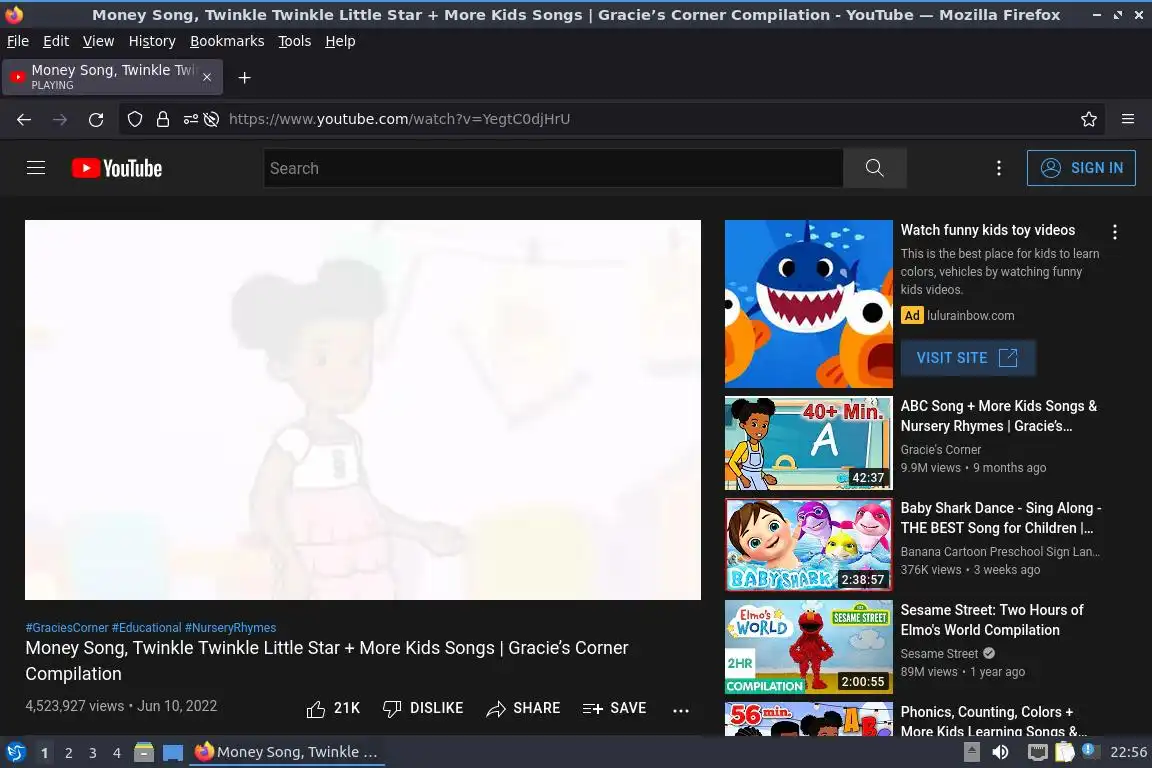Open the Tools menu
Screen dimensions: 1152x768
click(x=295, y=41)
